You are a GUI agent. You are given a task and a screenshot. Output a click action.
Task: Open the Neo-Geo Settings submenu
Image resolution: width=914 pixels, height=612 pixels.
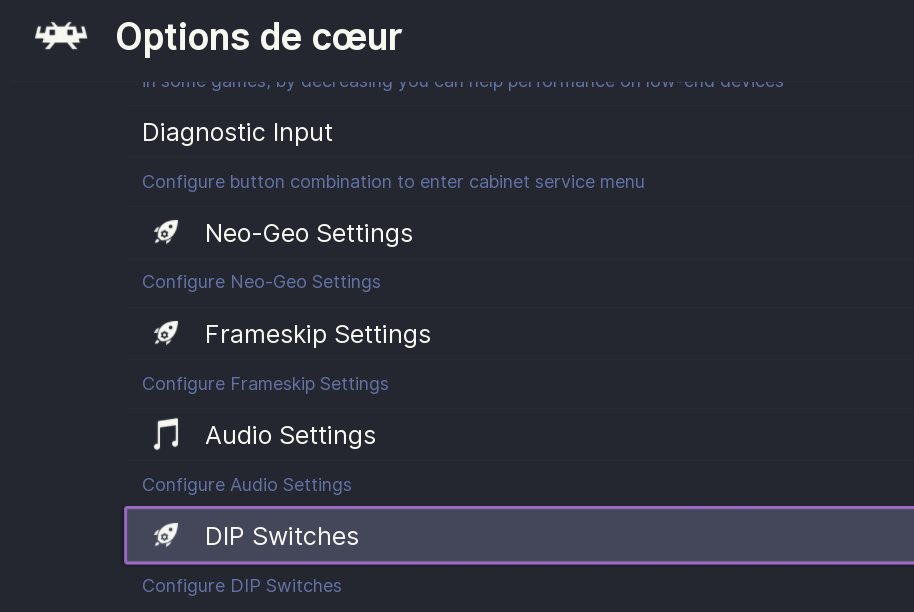point(308,233)
